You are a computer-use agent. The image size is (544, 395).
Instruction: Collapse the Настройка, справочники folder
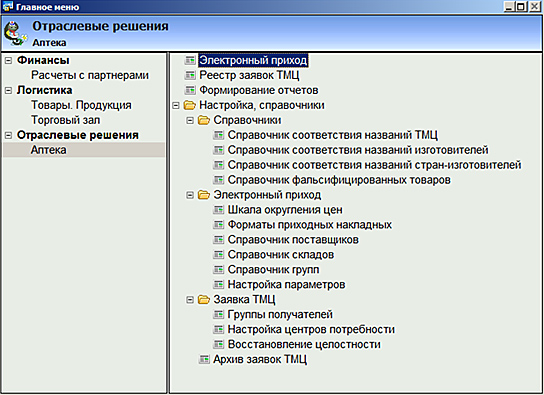176,105
